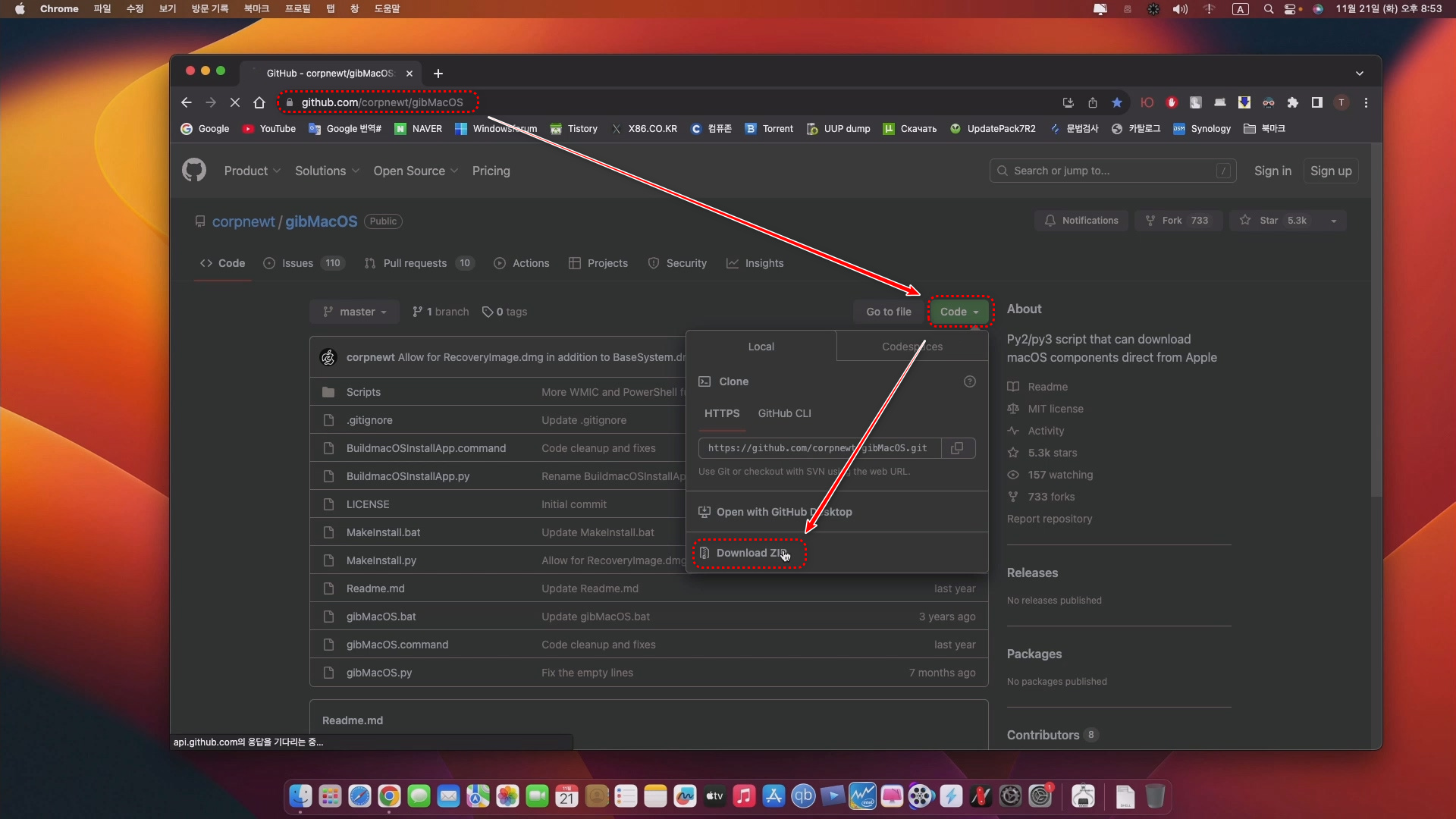Stop loading the page
The width and height of the screenshot is (1456, 819).
point(235,102)
